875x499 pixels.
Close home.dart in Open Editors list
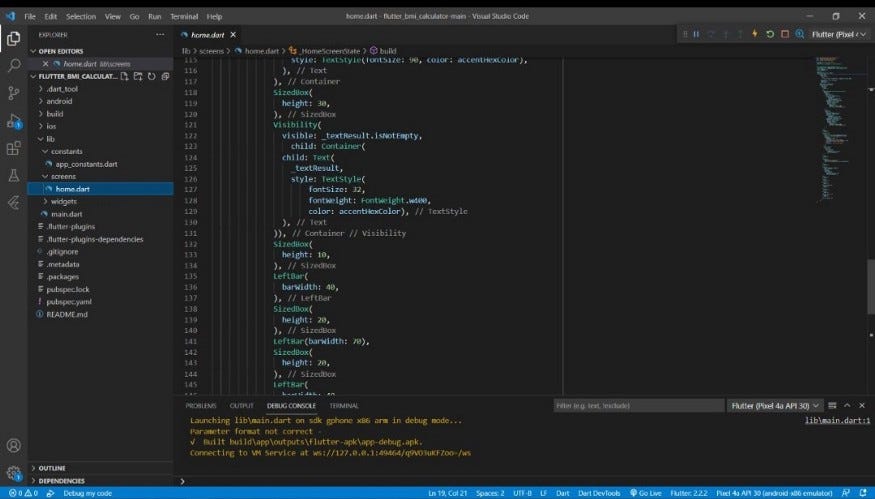pyautogui.click(x=45, y=64)
